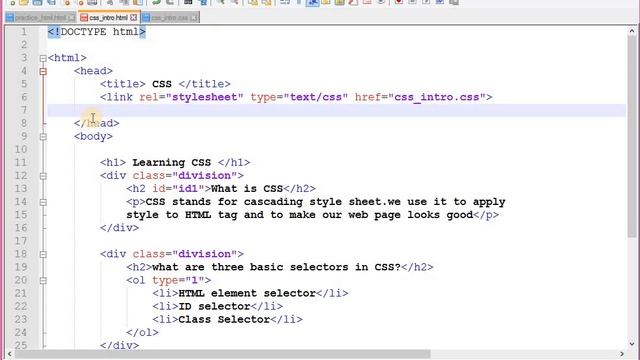Switch to the practice_html.html tab
640x360 pixels.
pos(40,18)
